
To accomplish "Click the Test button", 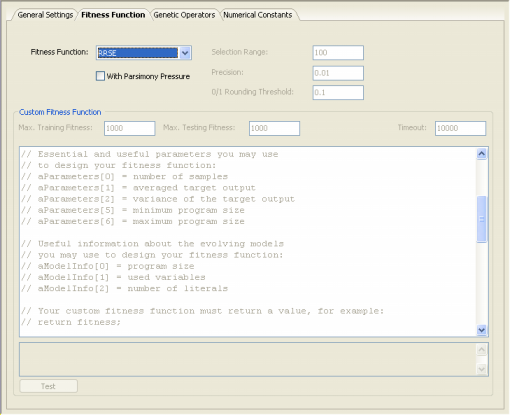I will [49, 386].
